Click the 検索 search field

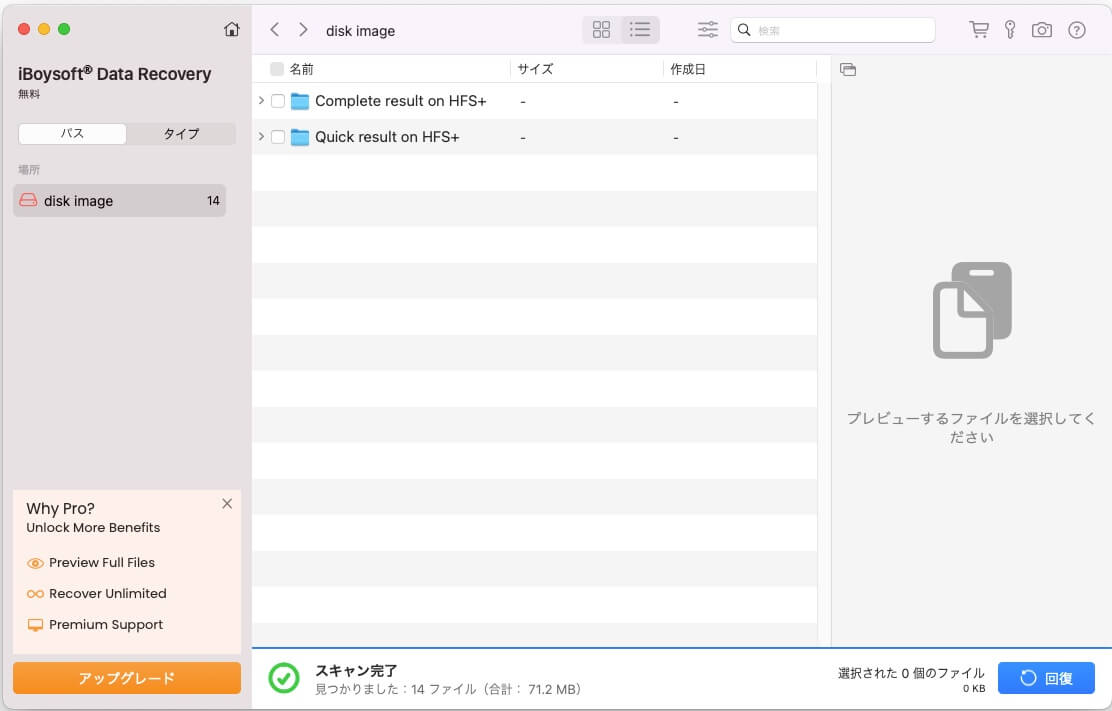840,30
